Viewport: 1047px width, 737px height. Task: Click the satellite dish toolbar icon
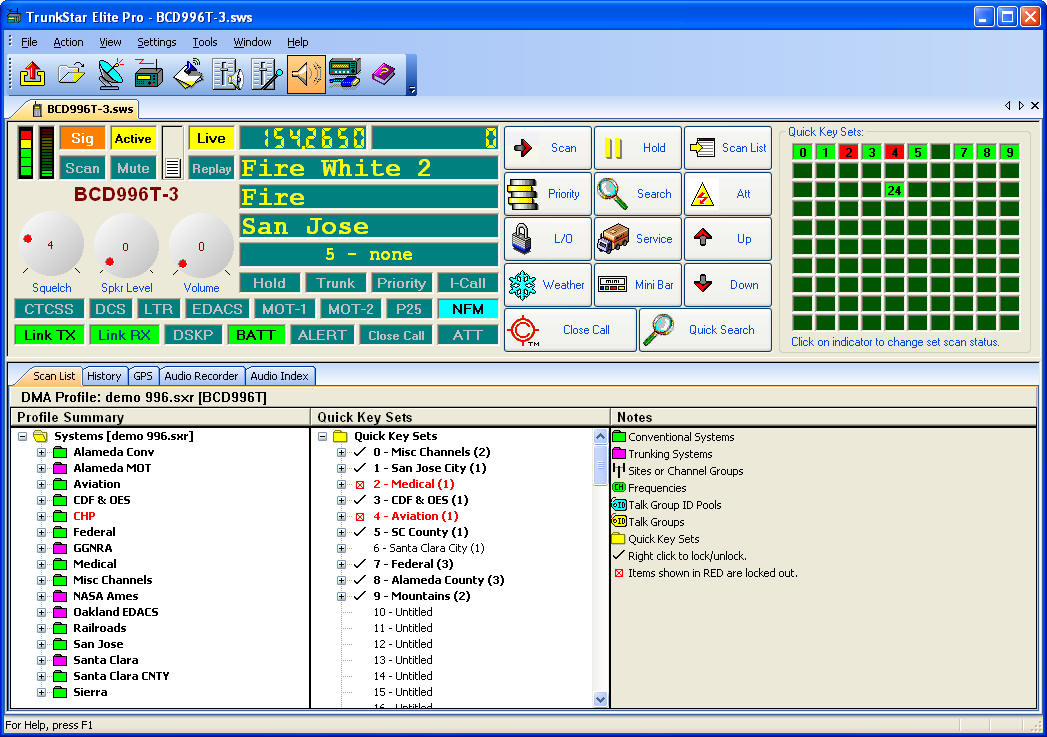pyautogui.click(x=110, y=73)
